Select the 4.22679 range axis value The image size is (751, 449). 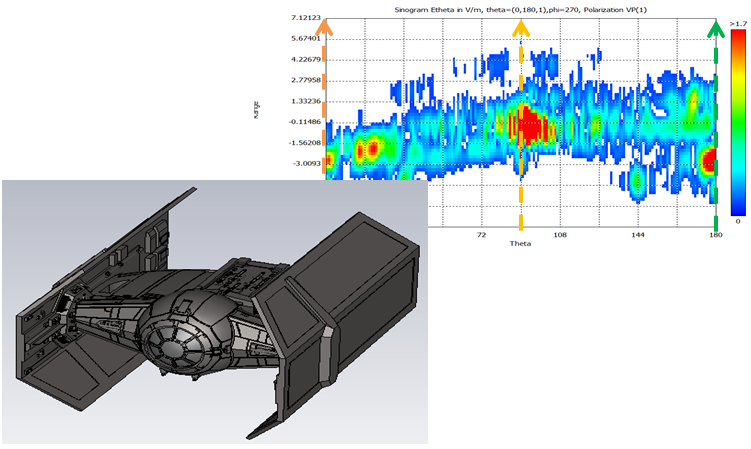(305, 59)
